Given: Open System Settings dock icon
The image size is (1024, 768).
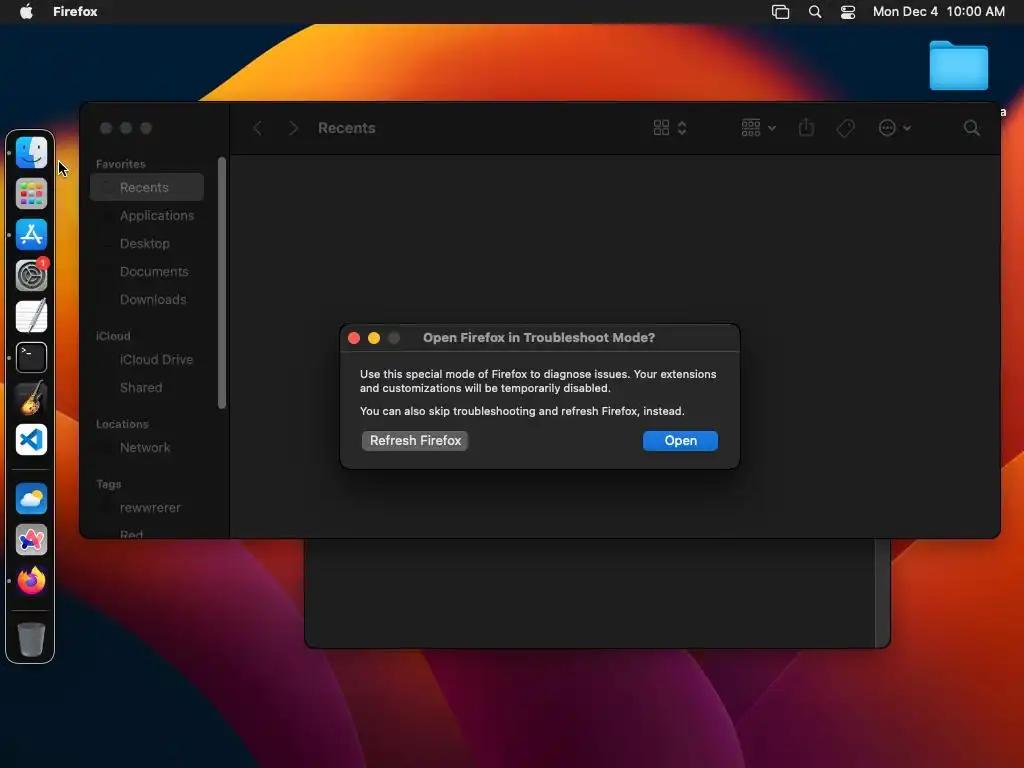Looking at the screenshot, I should click(x=31, y=275).
